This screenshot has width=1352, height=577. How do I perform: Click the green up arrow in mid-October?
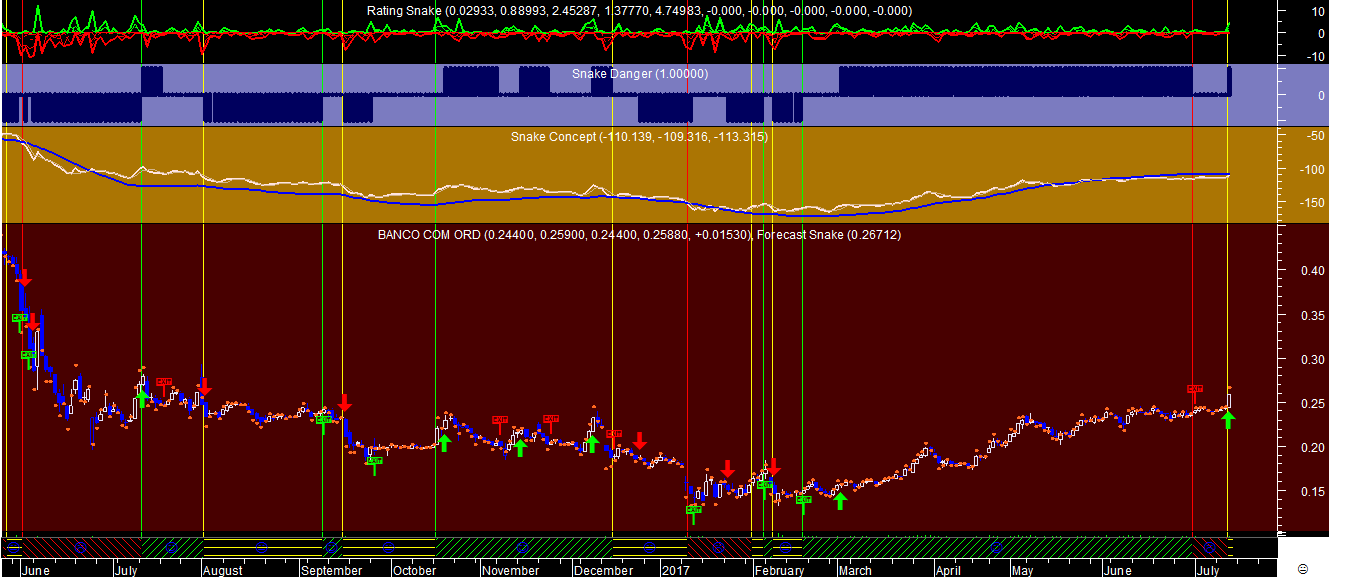pos(444,441)
